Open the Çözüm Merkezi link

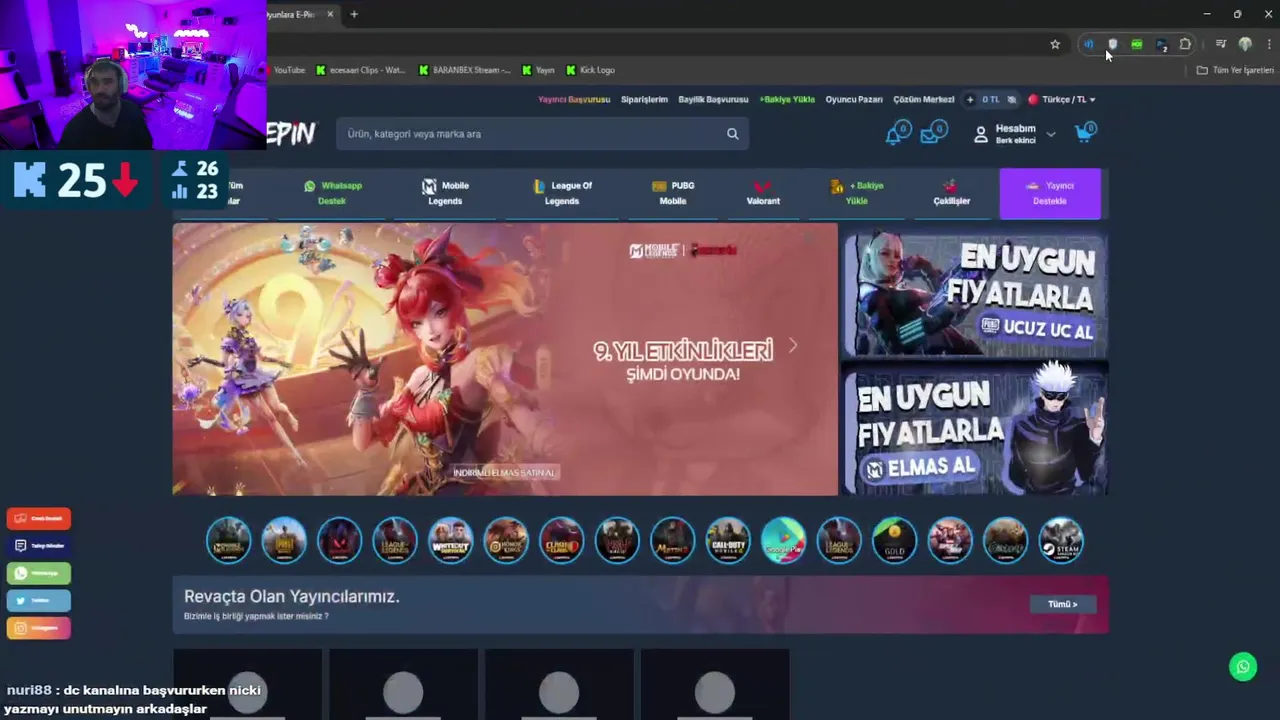(x=924, y=100)
